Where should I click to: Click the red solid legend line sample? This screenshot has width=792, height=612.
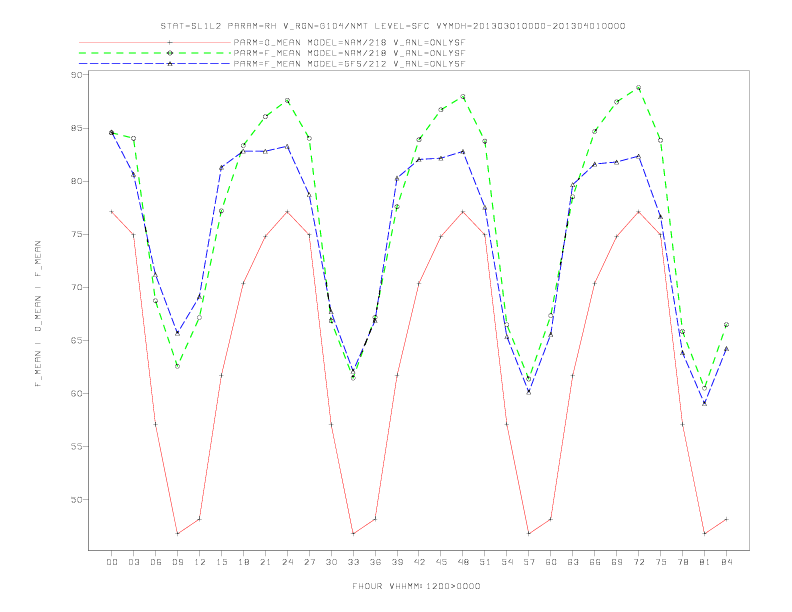[x=155, y=42]
